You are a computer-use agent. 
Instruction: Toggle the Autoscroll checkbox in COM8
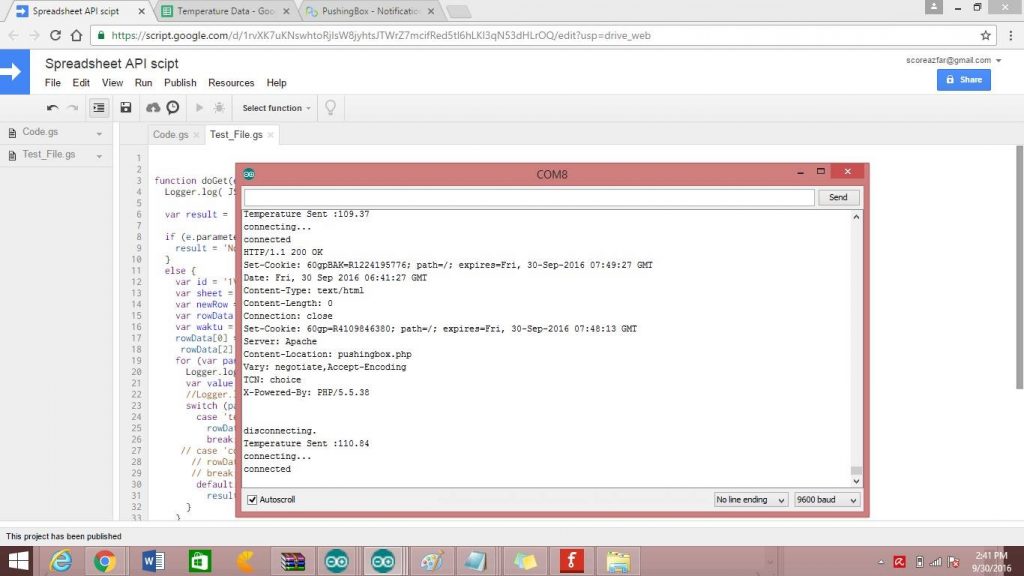(x=252, y=500)
